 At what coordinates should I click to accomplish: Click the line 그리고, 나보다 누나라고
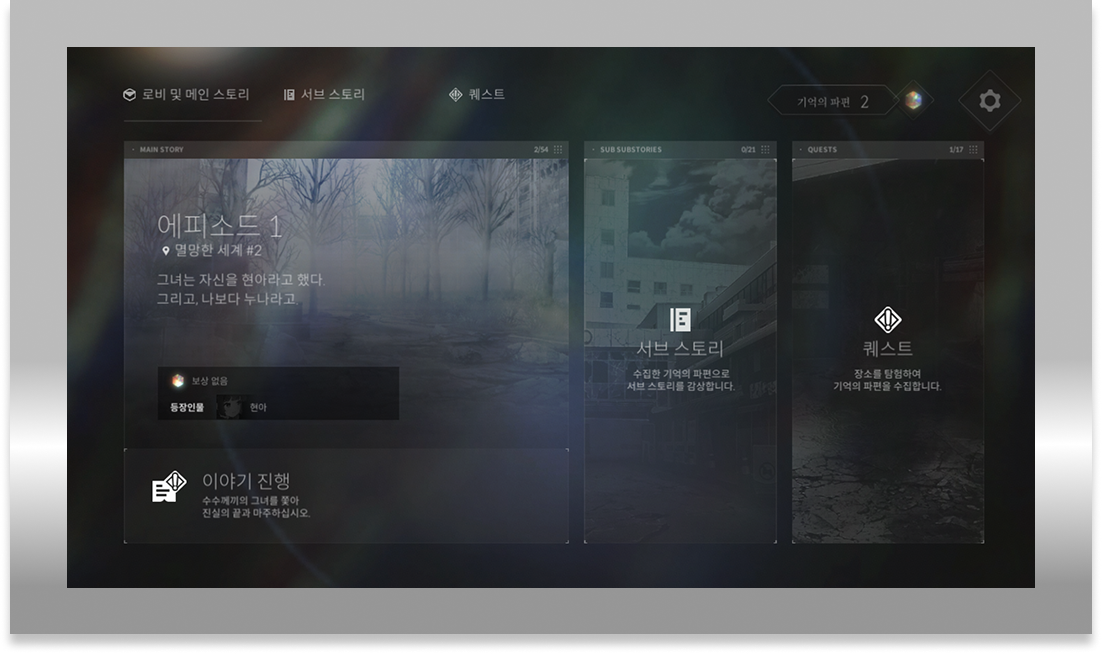[x=227, y=299]
